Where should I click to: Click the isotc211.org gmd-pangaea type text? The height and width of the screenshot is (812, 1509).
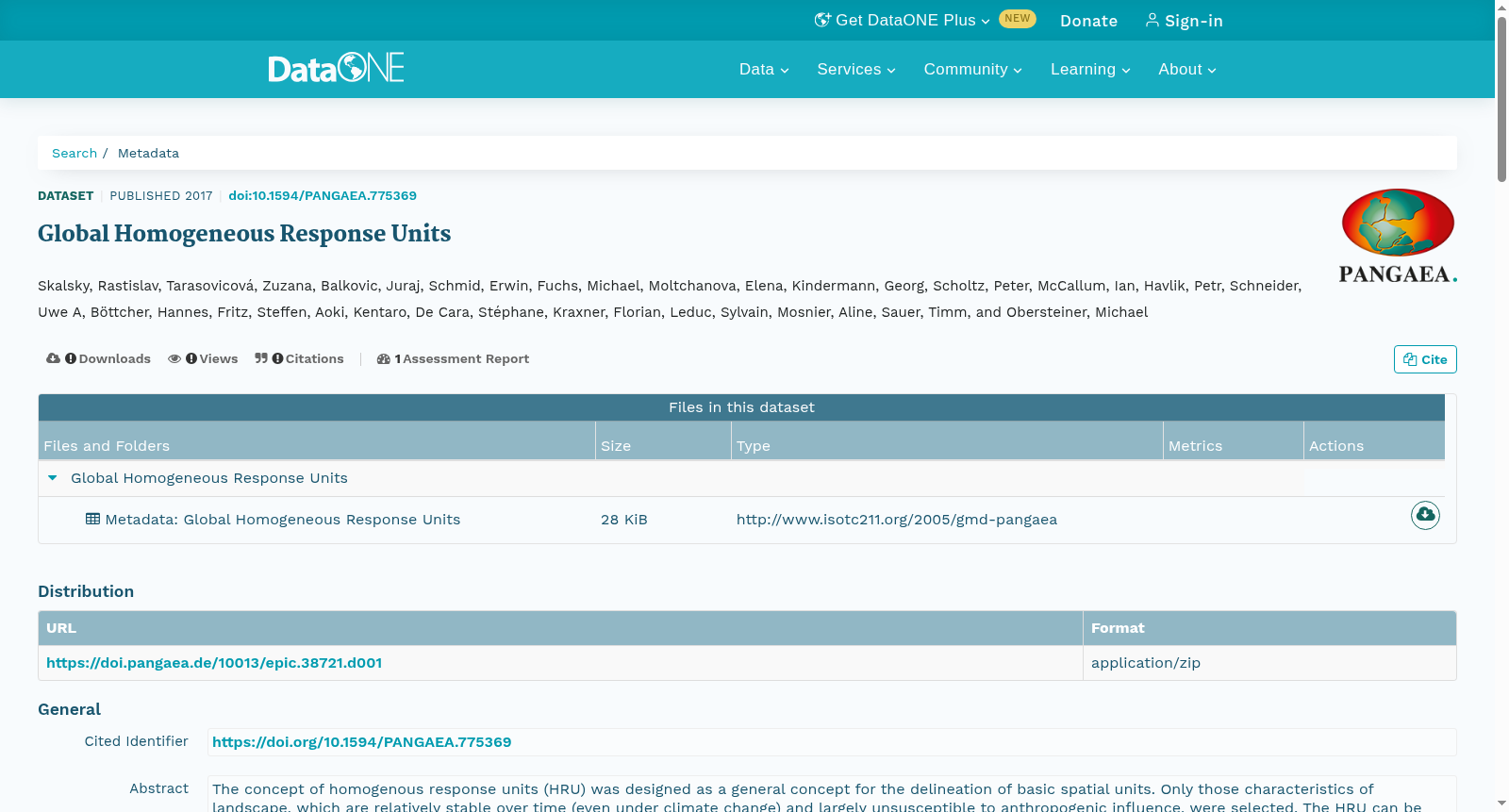897,520
